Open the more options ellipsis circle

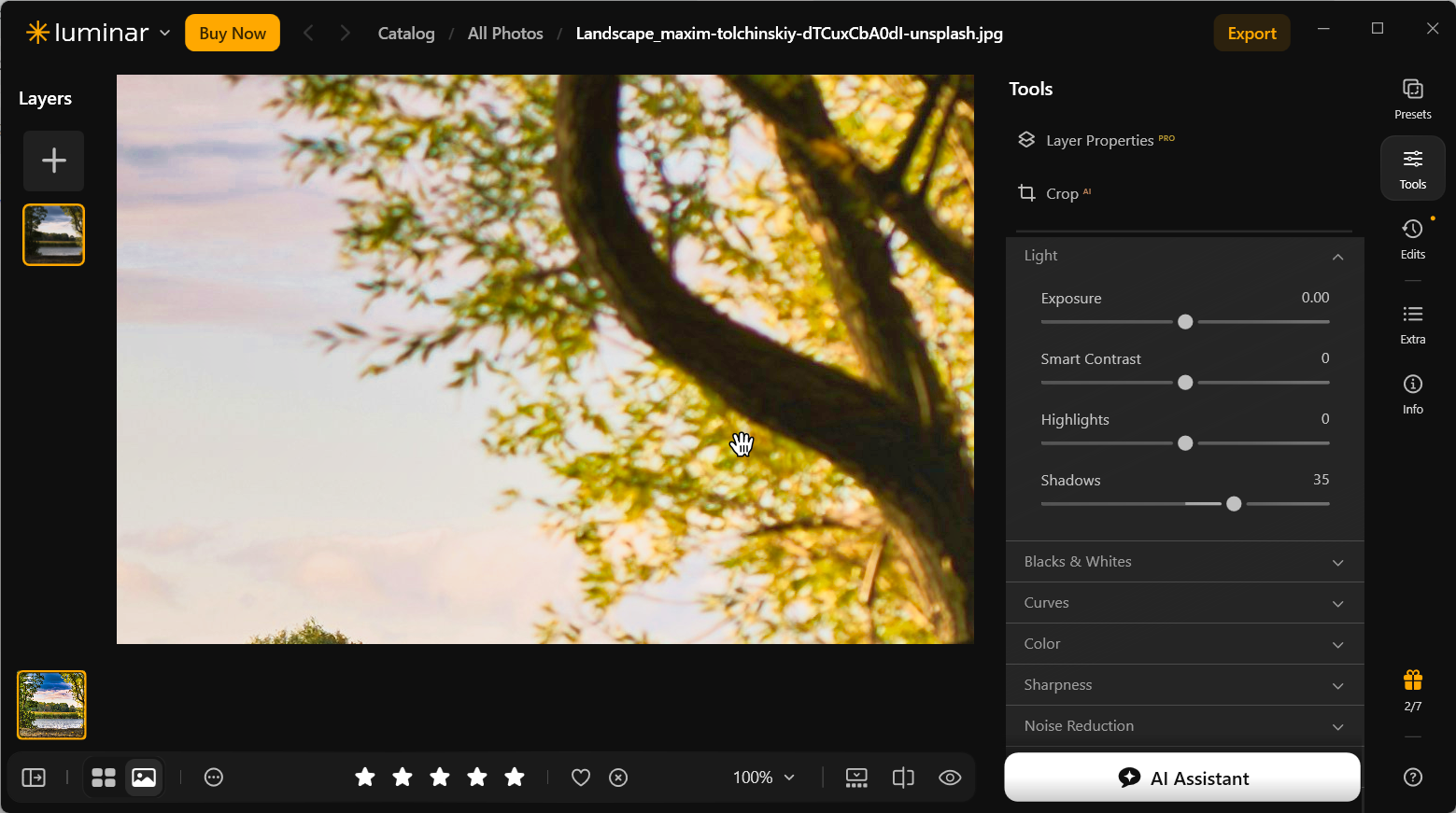pyautogui.click(x=214, y=778)
